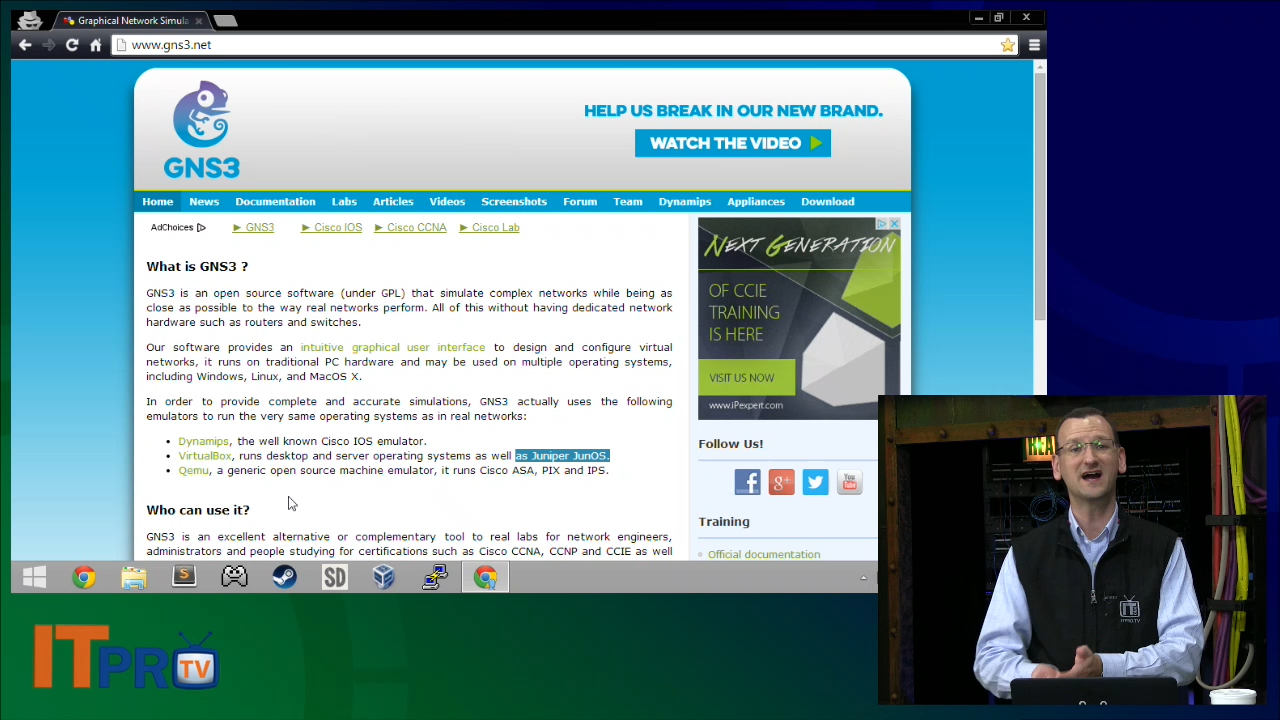Launch VirtualBox from the taskbar

click(384, 577)
